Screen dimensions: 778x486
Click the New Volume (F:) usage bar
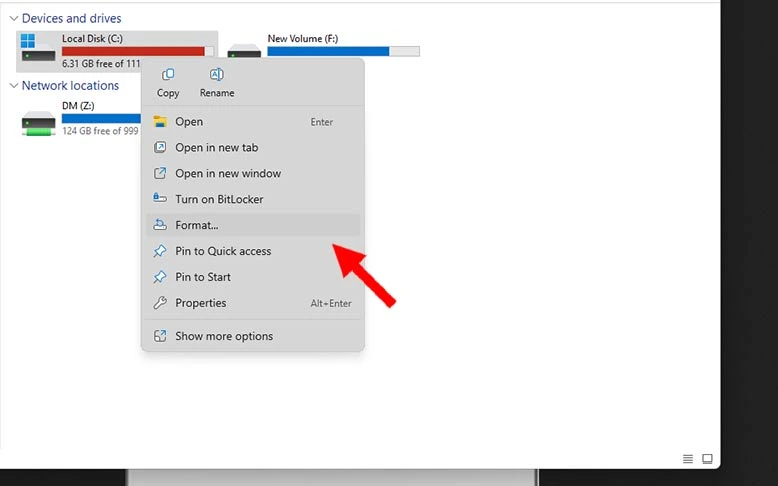[x=343, y=52]
